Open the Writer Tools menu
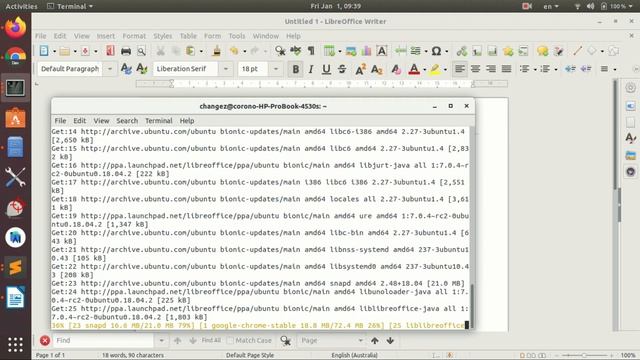The height and width of the screenshot is (360, 640). pyautogui.click(x=237, y=36)
